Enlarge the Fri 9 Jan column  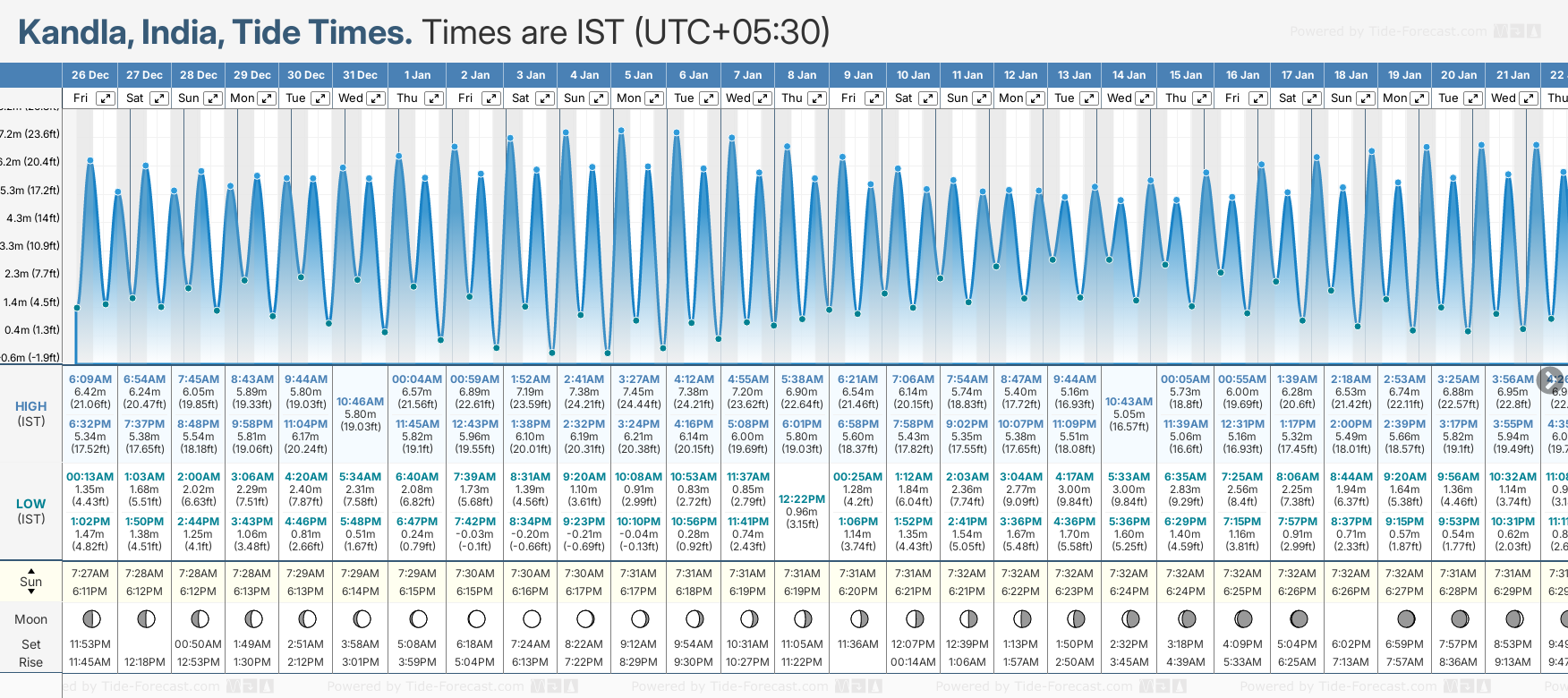click(873, 98)
